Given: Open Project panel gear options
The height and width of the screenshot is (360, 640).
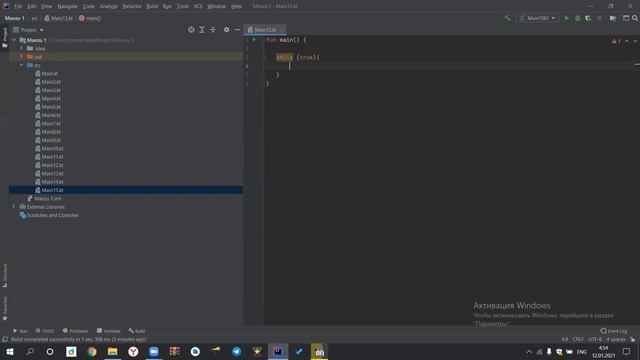Looking at the screenshot, I should pyautogui.click(x=227, y=30).
